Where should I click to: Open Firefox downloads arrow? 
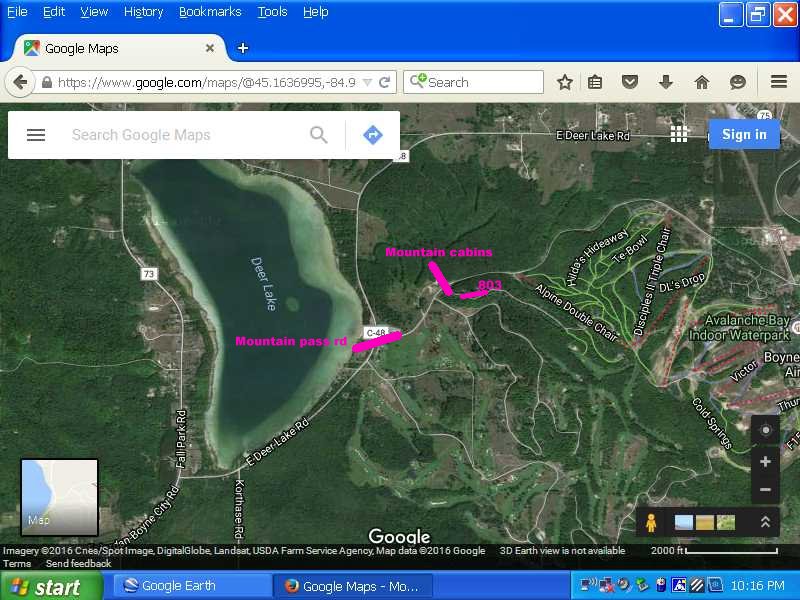coord(665,82)
